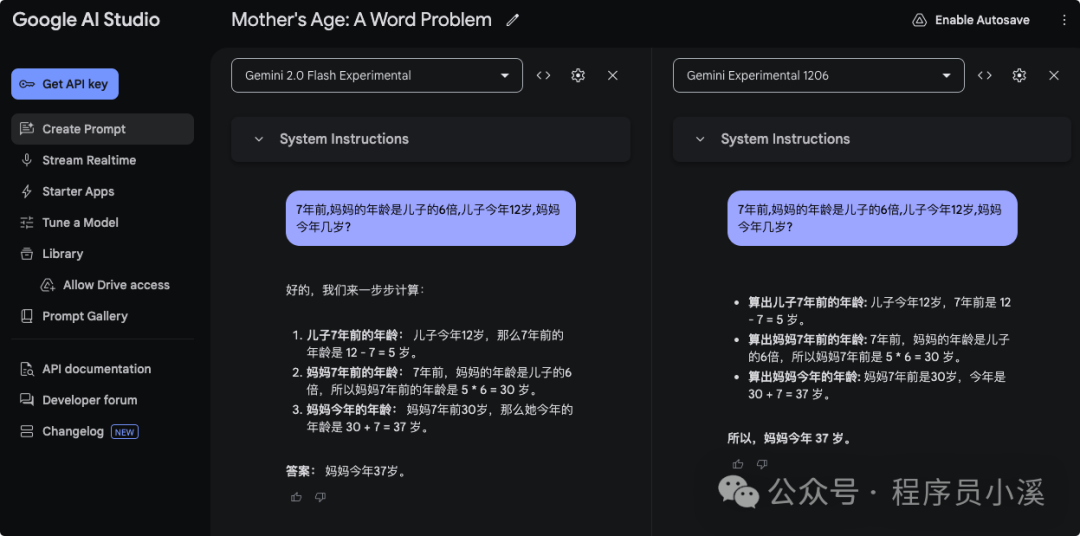The width and height of the screenshot is (1080, 536).
Task: Open the Gemini 2.0 Flash Experimental model dropdown
Action: click(377, 76)
